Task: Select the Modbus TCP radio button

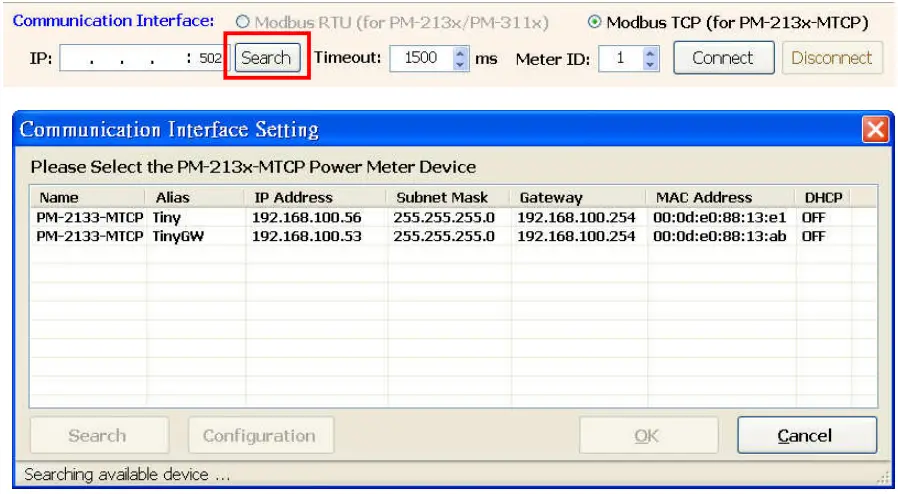Action: click(x=595, y=22)
